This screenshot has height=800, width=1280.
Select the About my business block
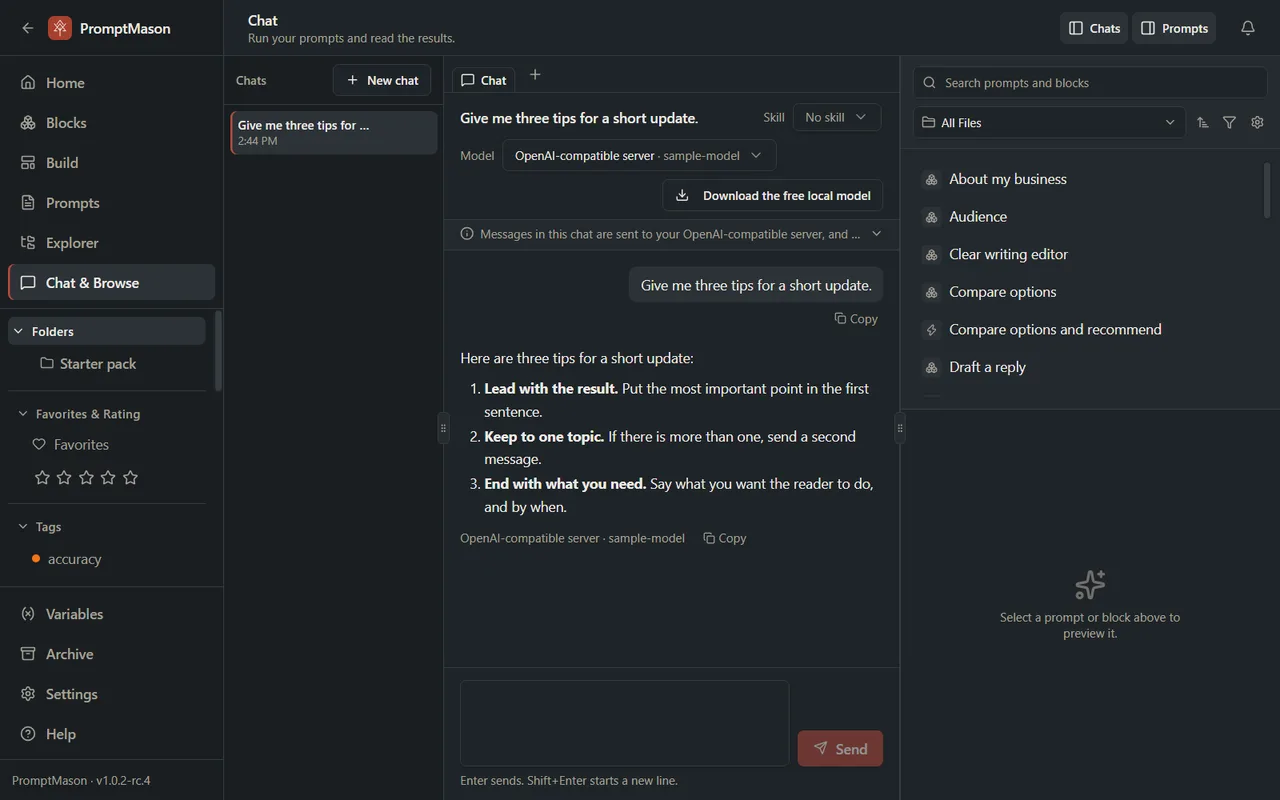1088,179
